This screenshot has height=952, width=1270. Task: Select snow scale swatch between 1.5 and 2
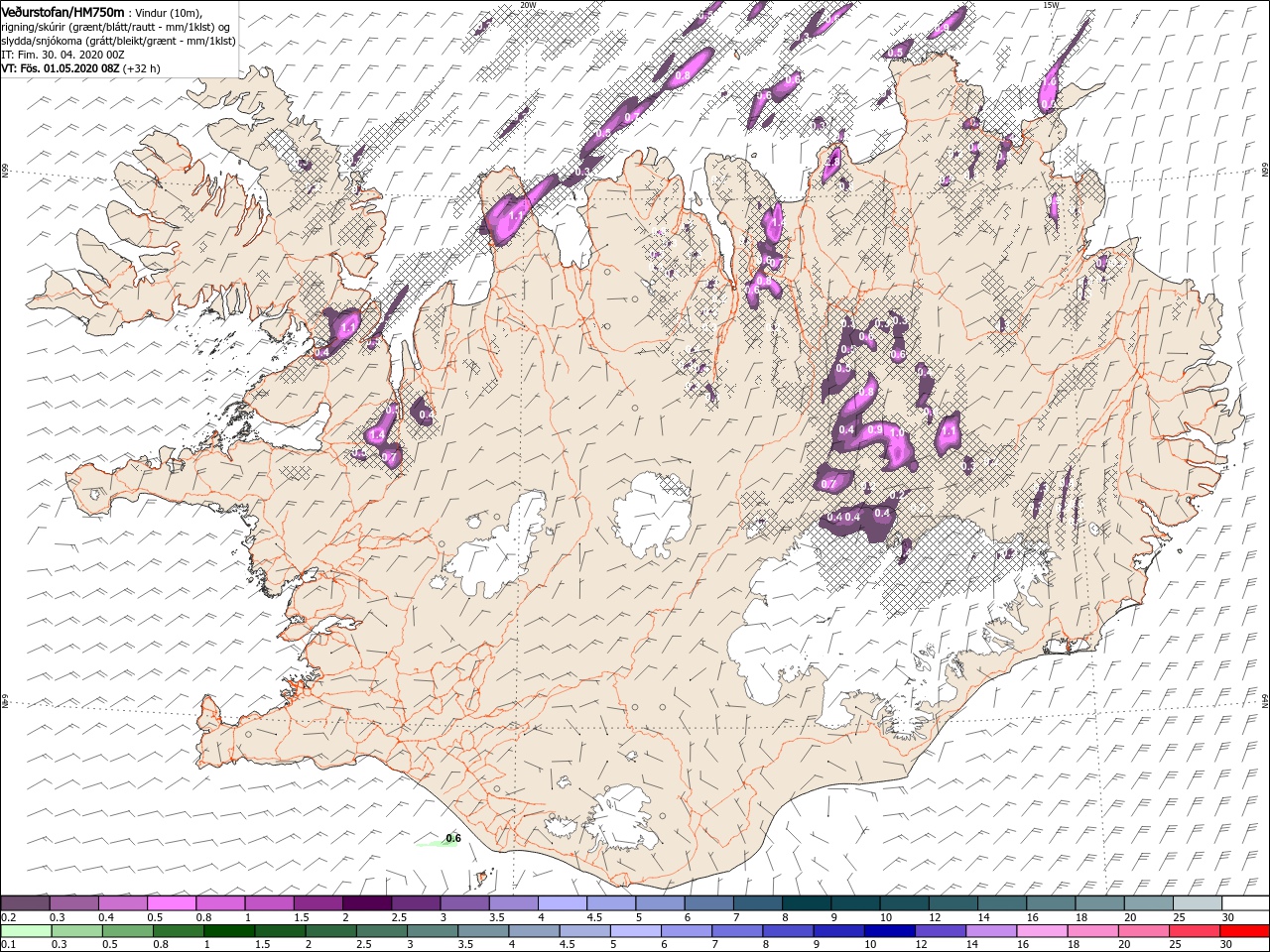pos(317,903)
